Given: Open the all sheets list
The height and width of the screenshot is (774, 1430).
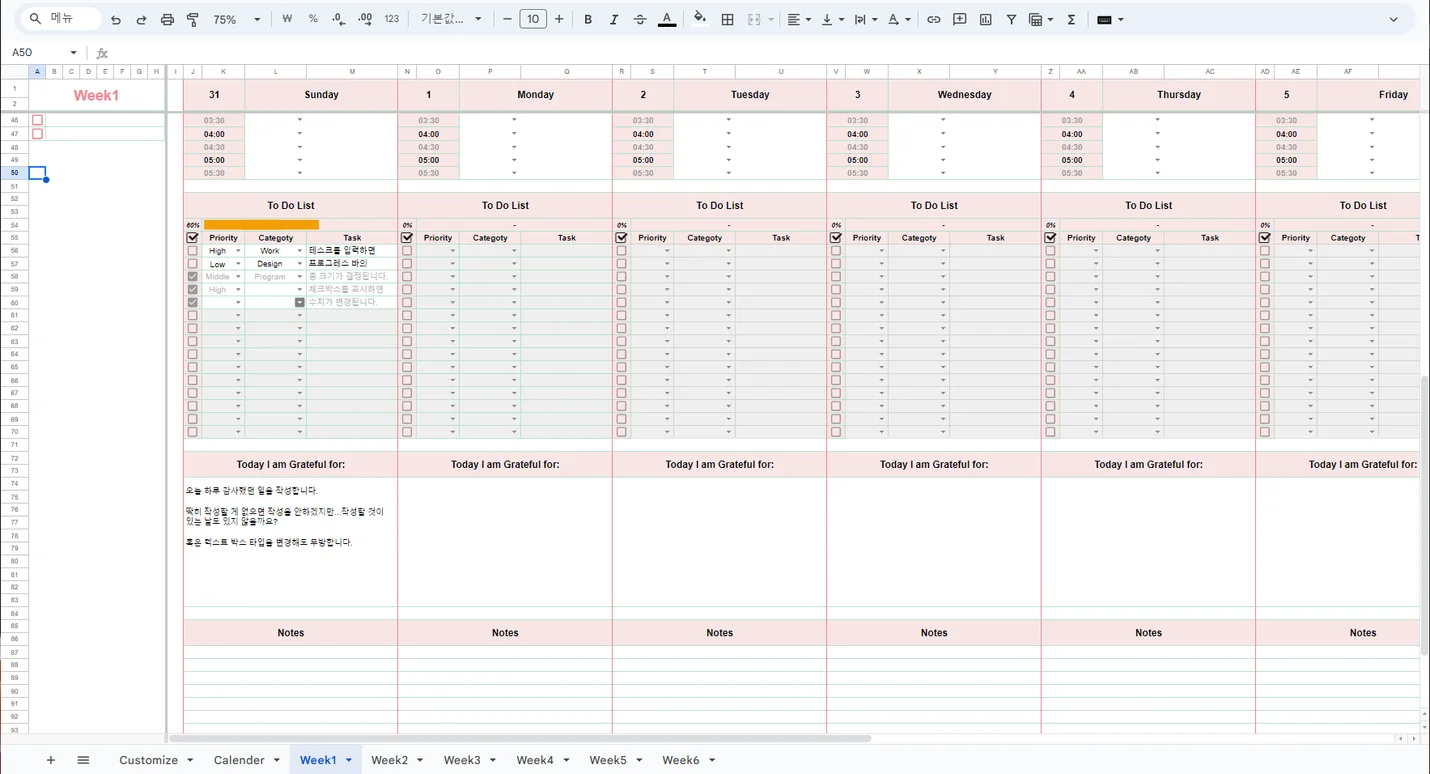Looking at the screenshot, I should [x=83, y=760].
